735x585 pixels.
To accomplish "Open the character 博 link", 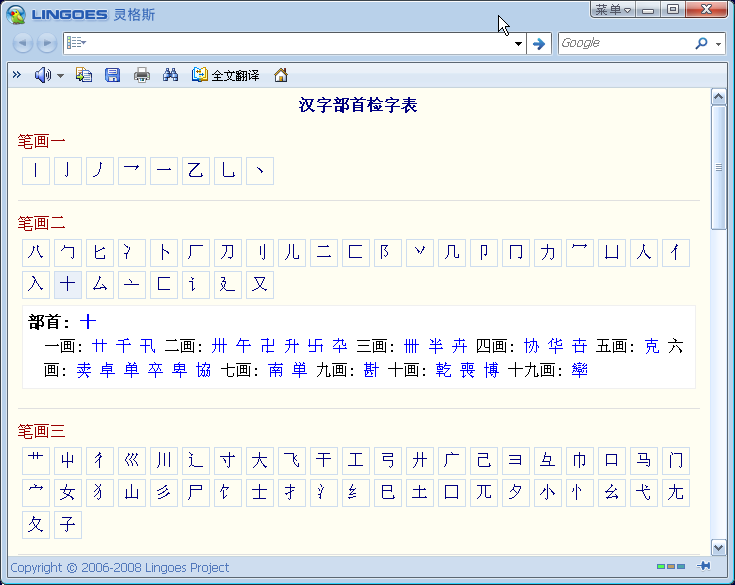I will click(491, 370).
